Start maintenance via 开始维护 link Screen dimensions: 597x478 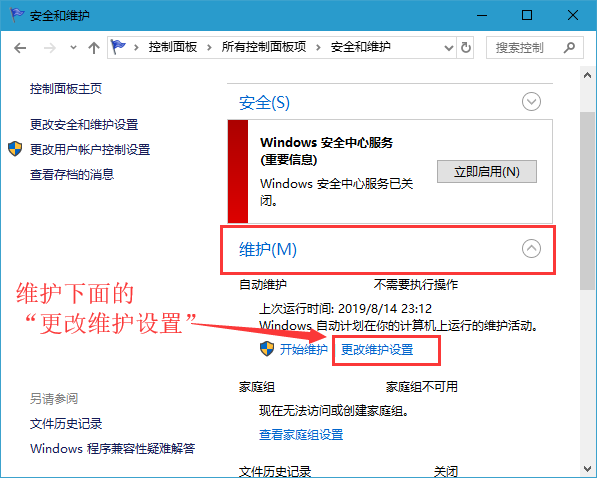coord(303,349)
